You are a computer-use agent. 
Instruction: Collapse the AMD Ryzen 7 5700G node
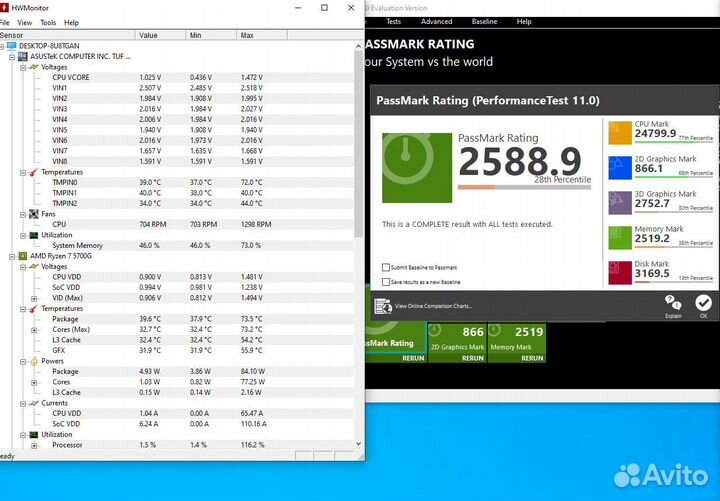(12, 256)
